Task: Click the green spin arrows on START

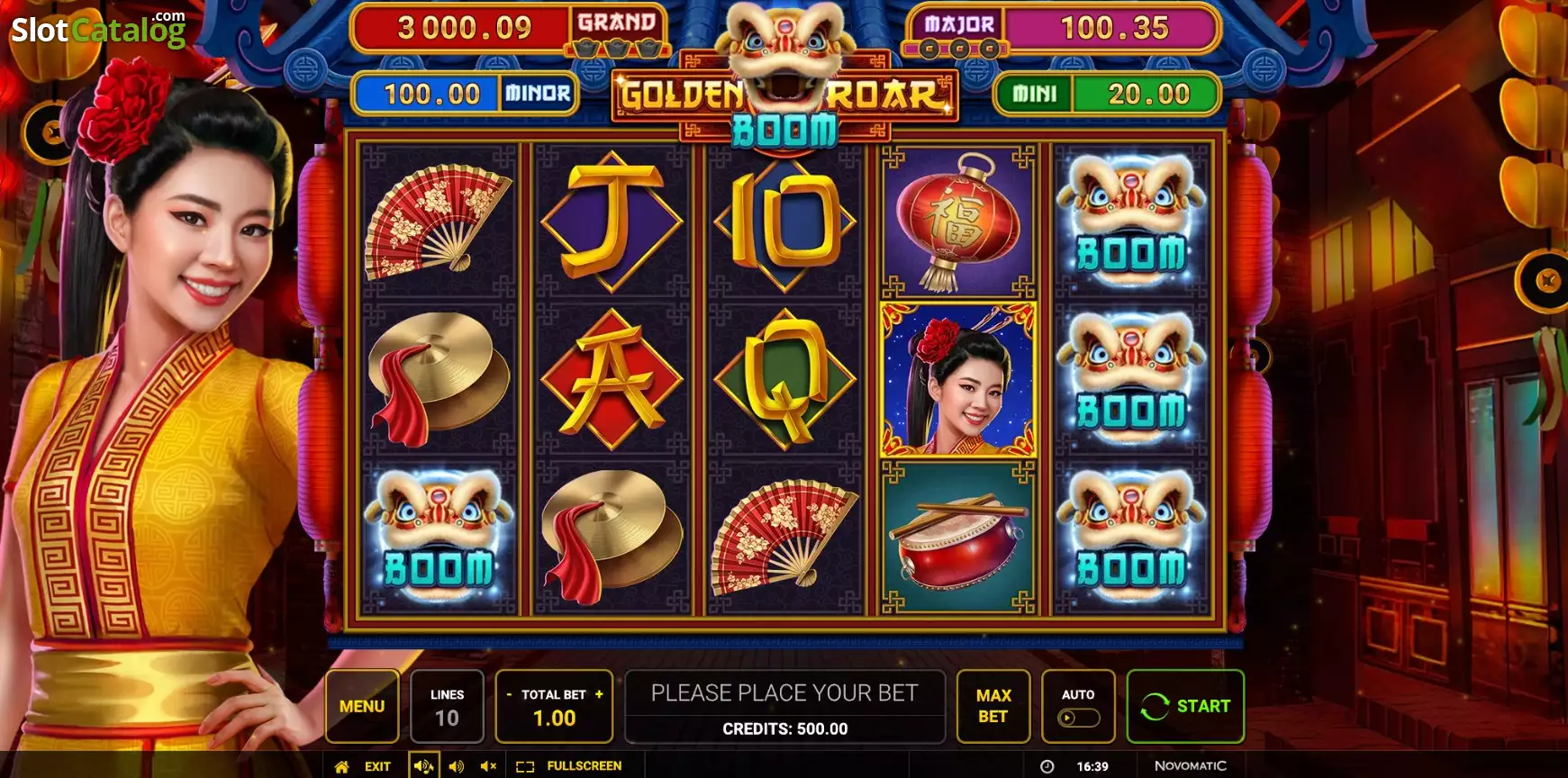Action: tap(1155, 707)
